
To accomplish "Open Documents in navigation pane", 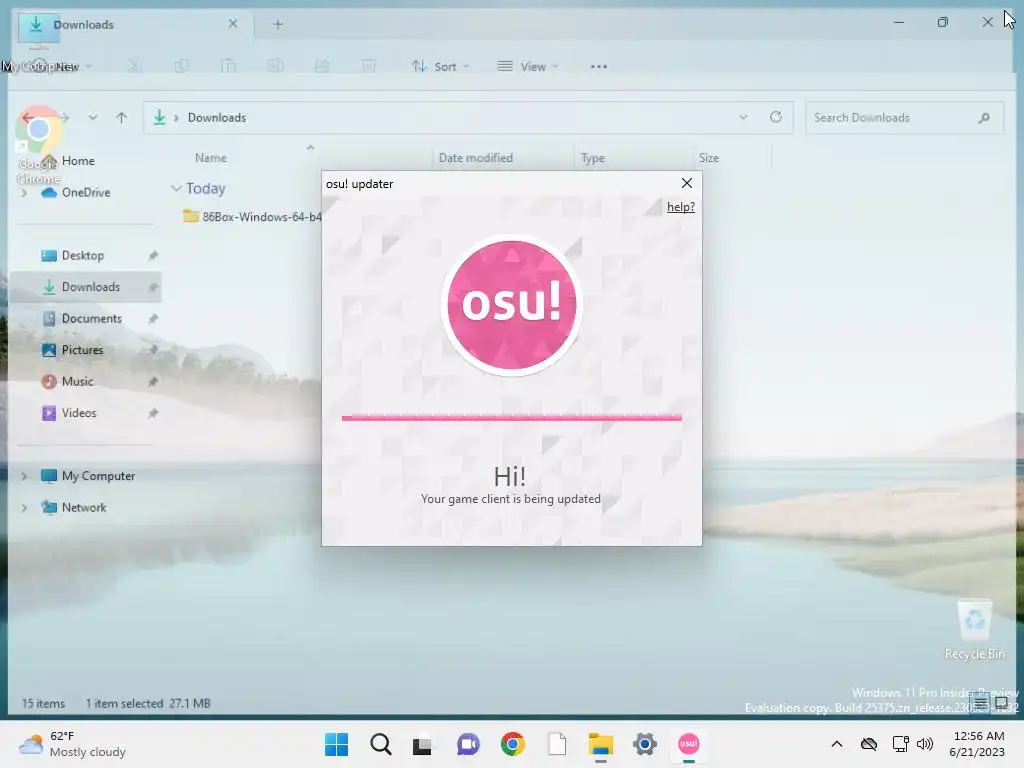I will point(91,319).
